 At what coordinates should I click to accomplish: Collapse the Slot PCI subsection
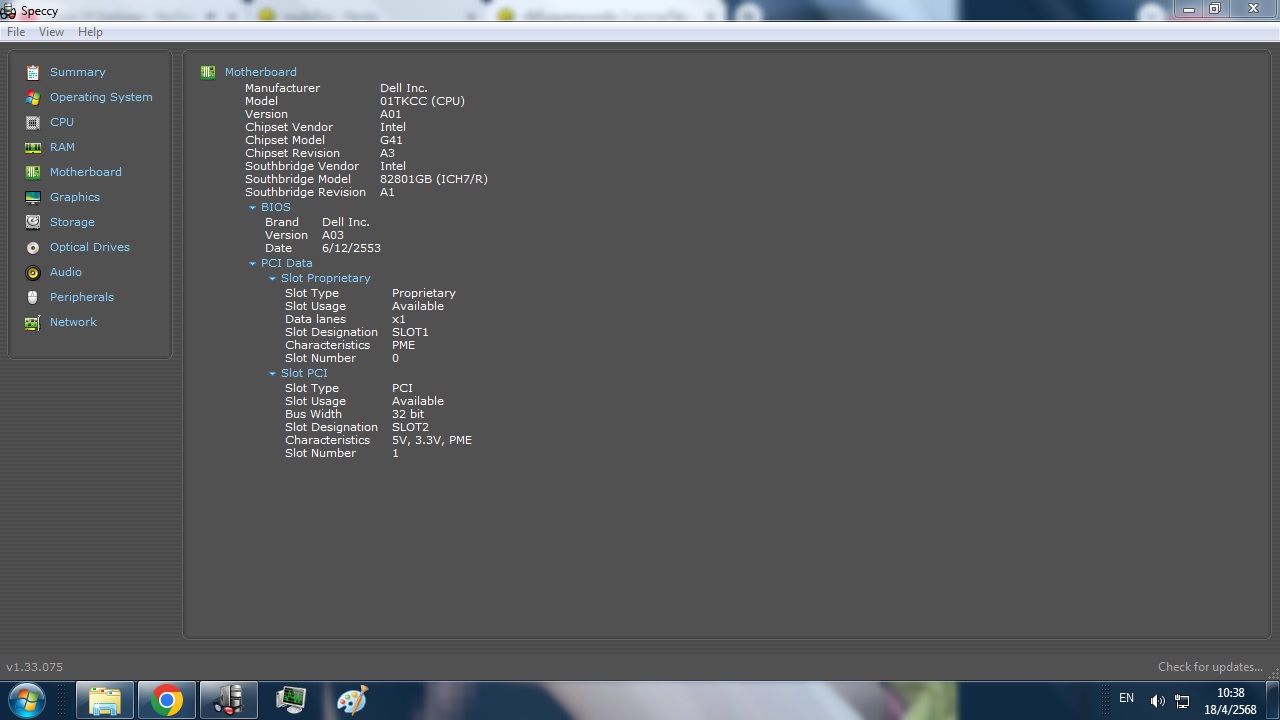[x=272, y=374]
